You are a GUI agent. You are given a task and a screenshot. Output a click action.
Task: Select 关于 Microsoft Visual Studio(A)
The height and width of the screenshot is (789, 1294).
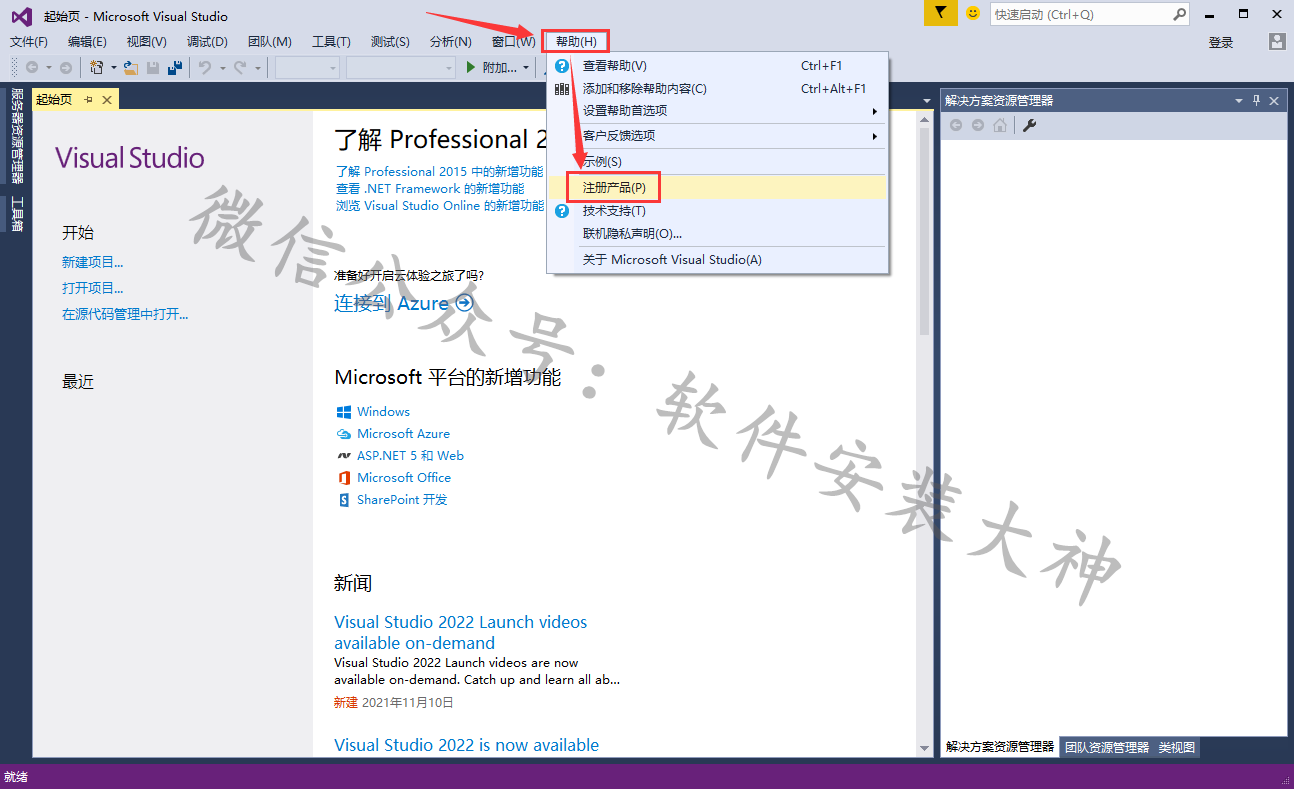[x=717, y=259]
